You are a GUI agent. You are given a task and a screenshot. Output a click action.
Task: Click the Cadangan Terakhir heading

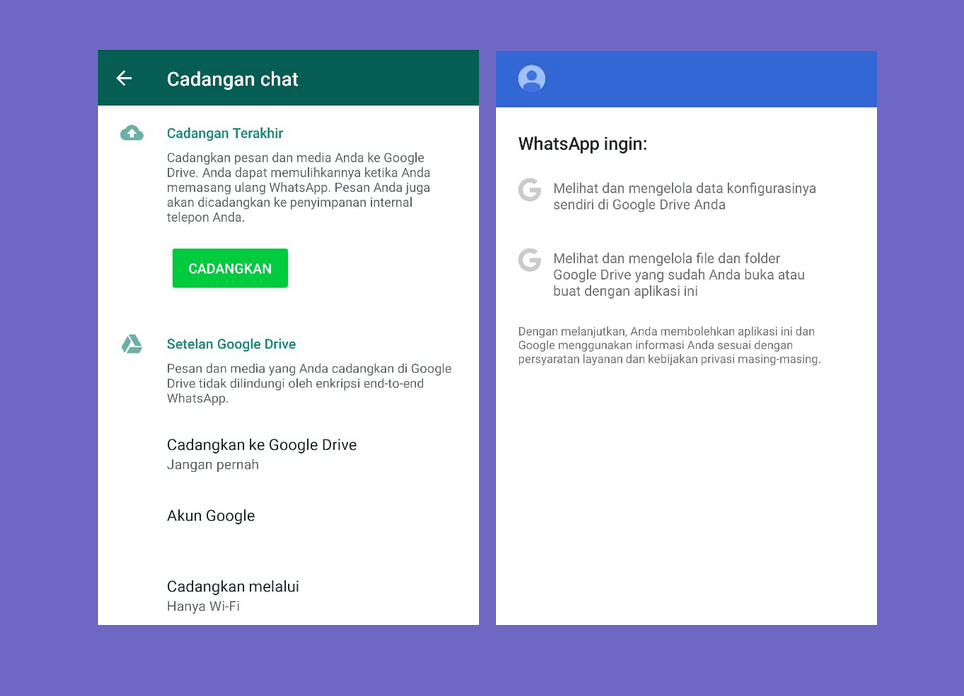tap(225, 133)
